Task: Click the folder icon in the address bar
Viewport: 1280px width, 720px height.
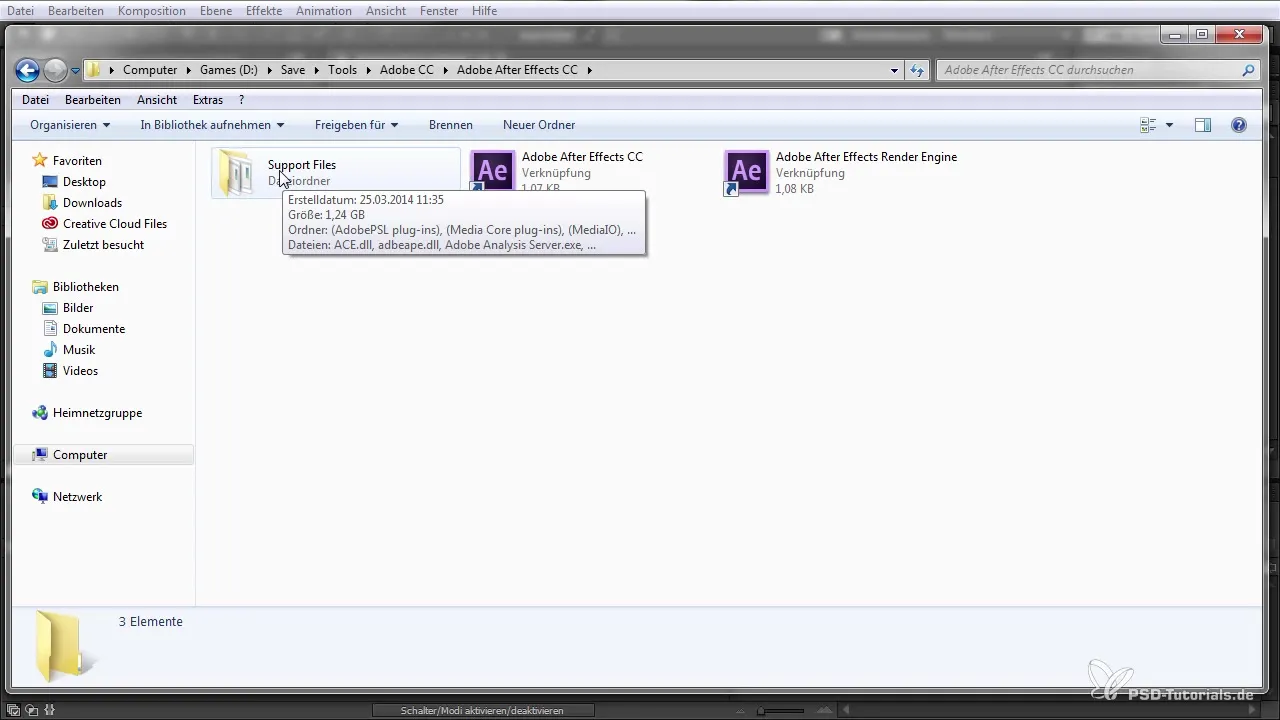Action: tap(93, 70)
